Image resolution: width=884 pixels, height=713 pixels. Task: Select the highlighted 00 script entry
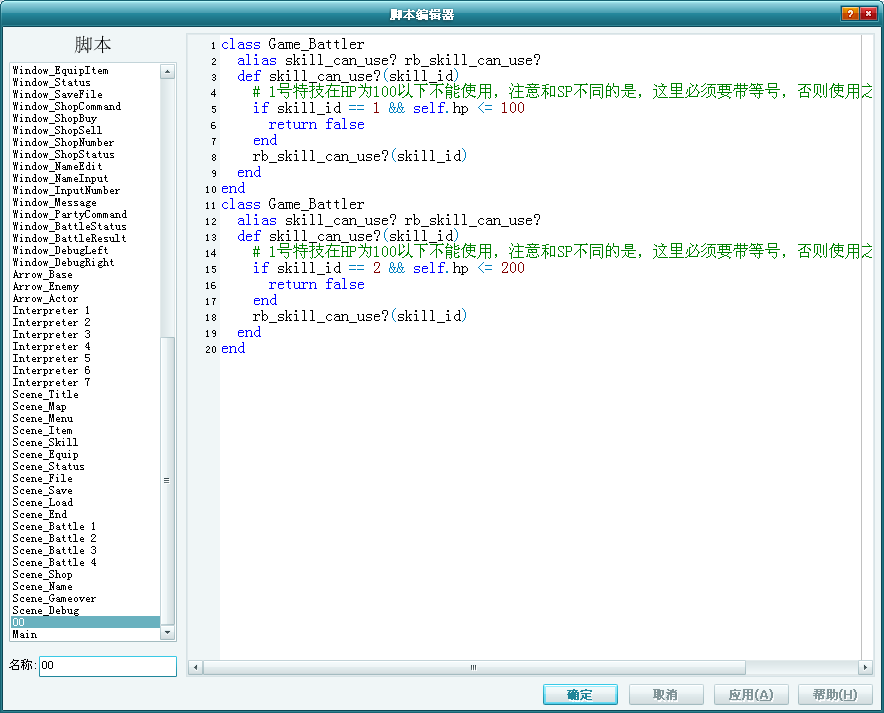pyautogui.click(x=85, y=622)
